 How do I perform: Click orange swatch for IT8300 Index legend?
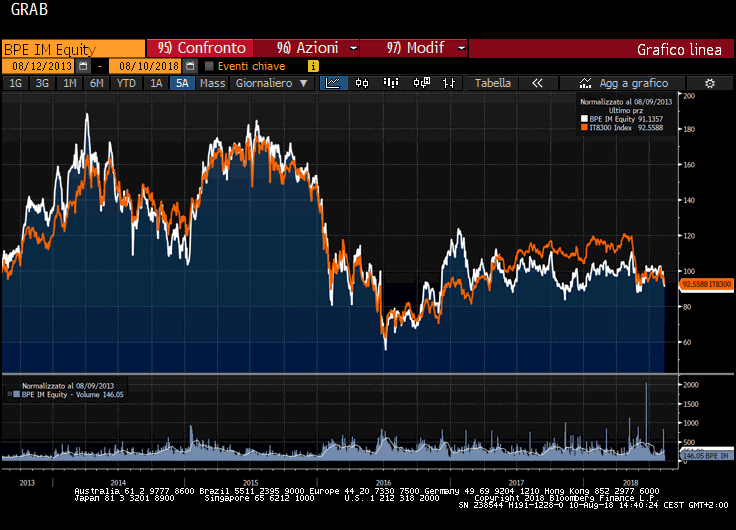(584, 127)
